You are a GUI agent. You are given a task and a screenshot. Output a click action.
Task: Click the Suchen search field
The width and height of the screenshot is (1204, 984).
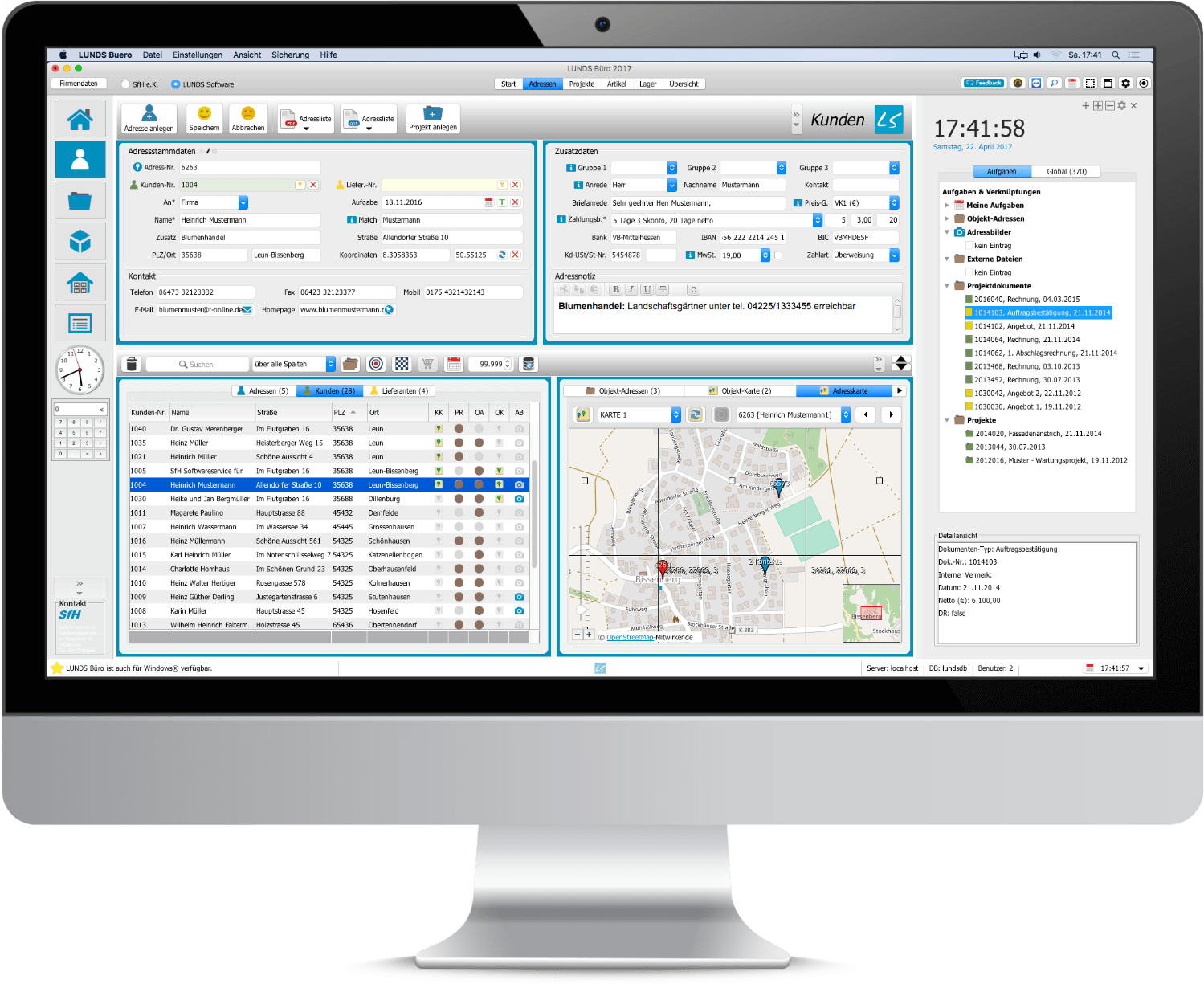[x=198, y=364]
